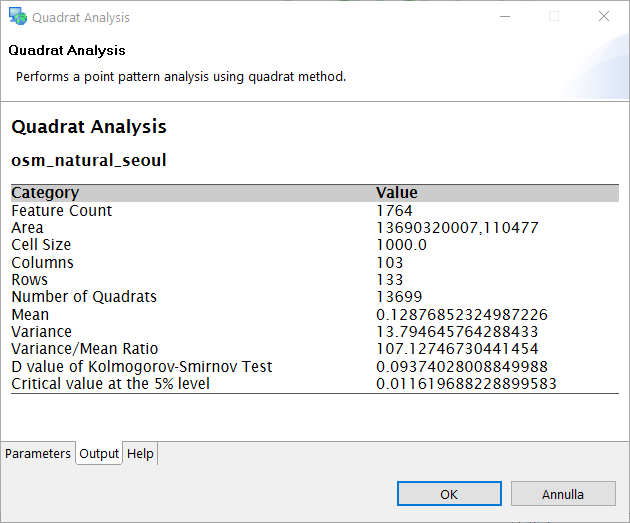
Task: Click the osm_natural_seoul layer heading
Action: [x=88, y=160]
